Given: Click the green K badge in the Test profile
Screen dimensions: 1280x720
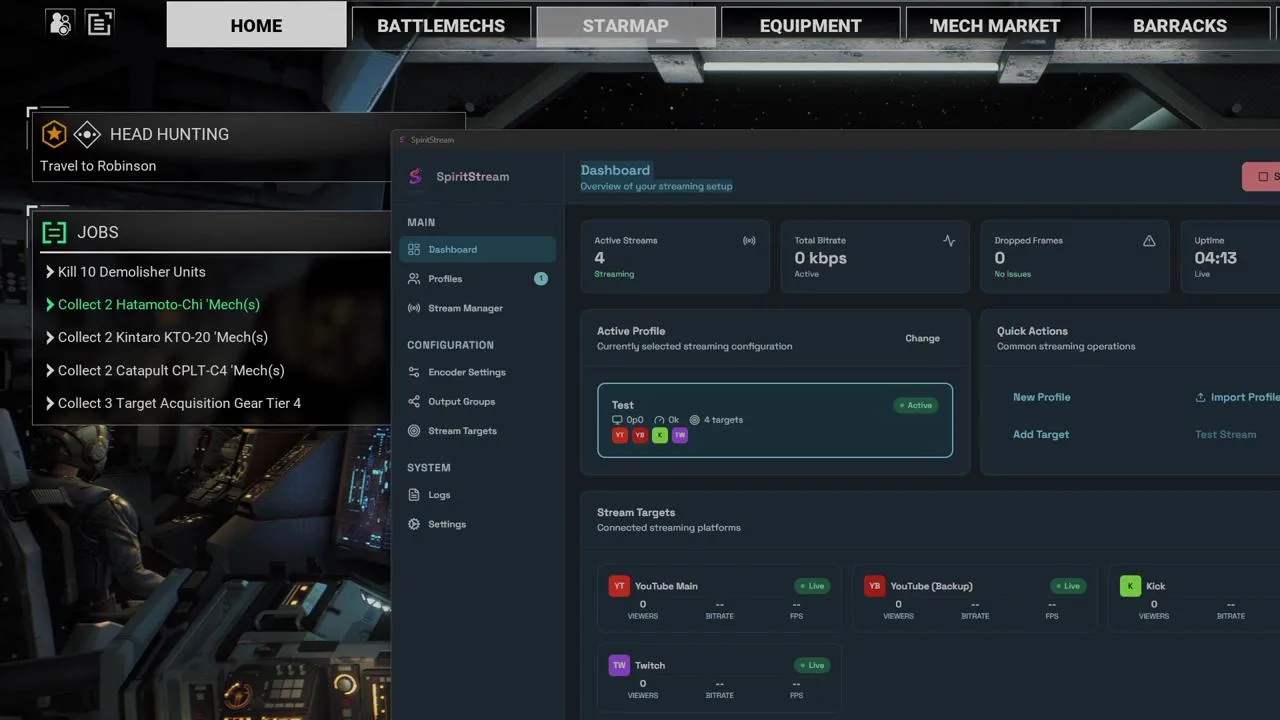Looking at the screenshot, I should pyautogui.click(x=660, y=435).
